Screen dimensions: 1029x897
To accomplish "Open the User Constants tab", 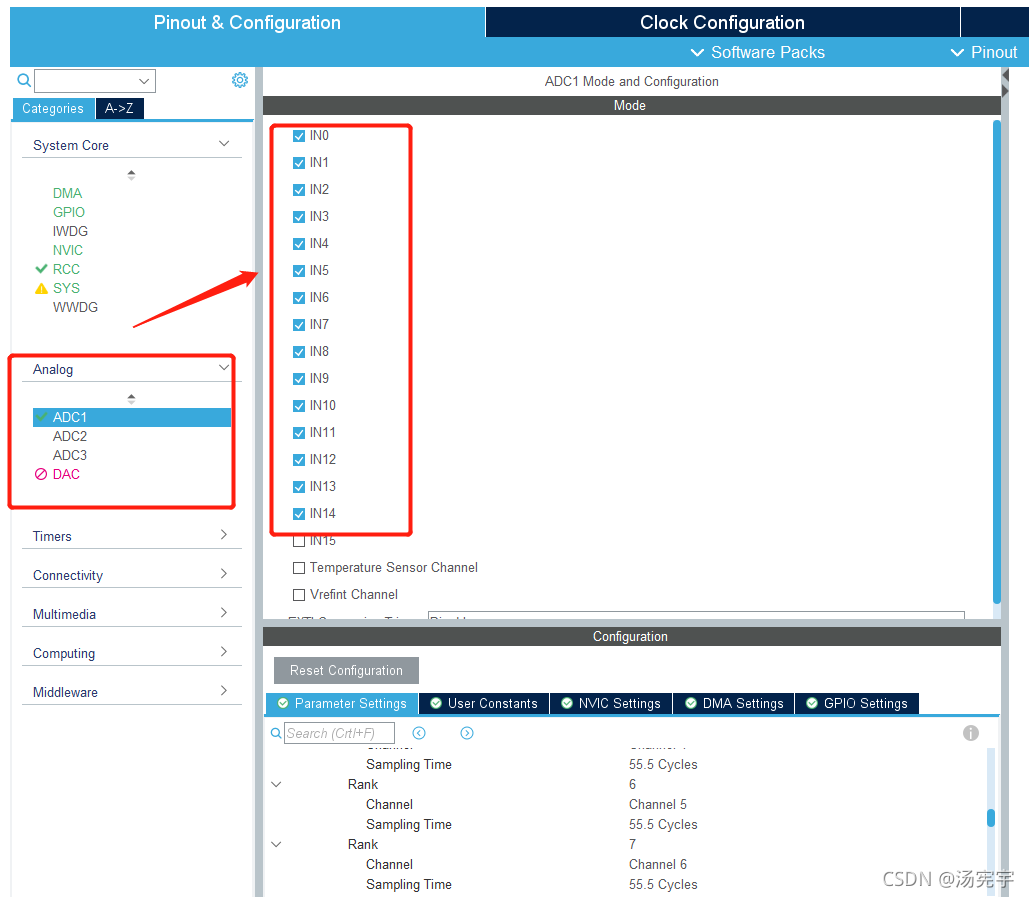I will [x=484, y=703].
